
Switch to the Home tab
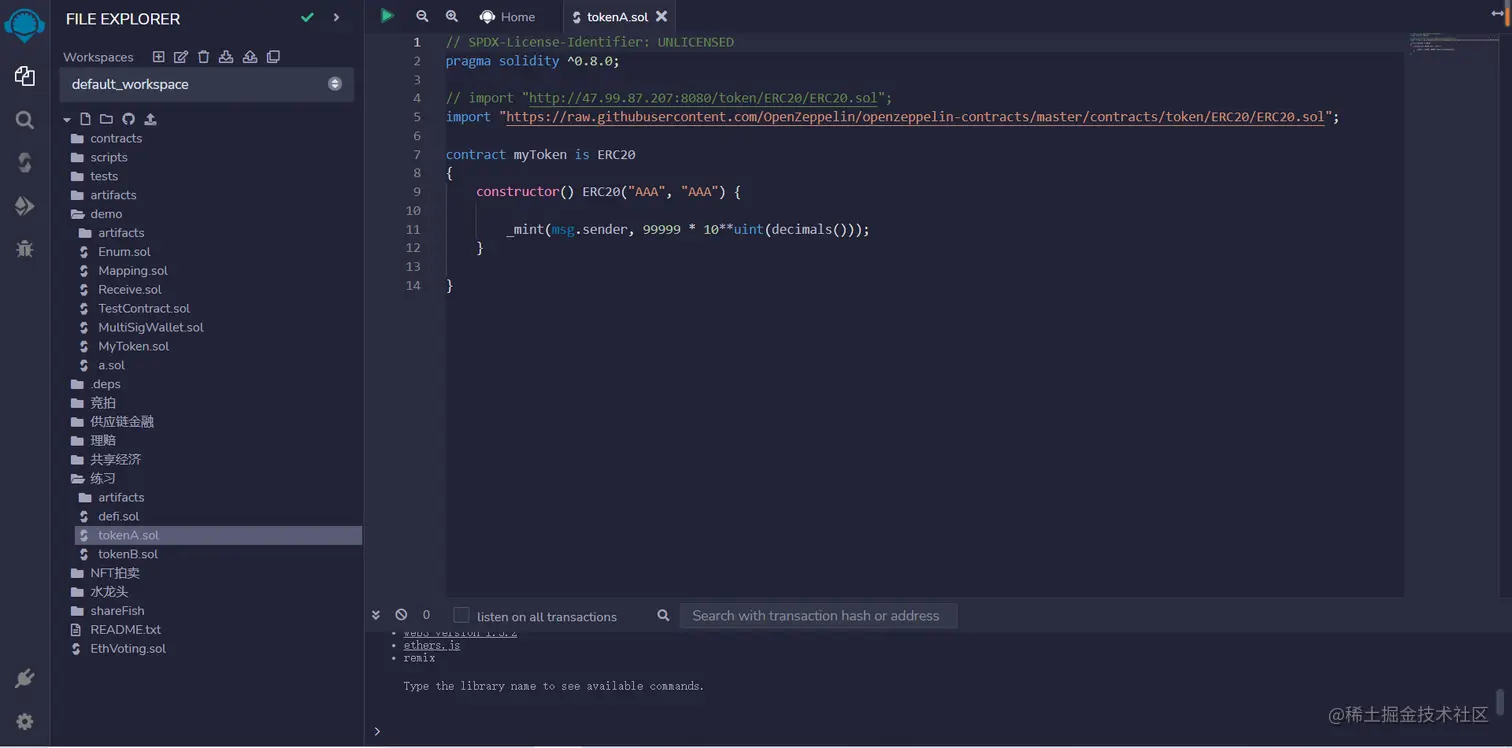(507, 17)
